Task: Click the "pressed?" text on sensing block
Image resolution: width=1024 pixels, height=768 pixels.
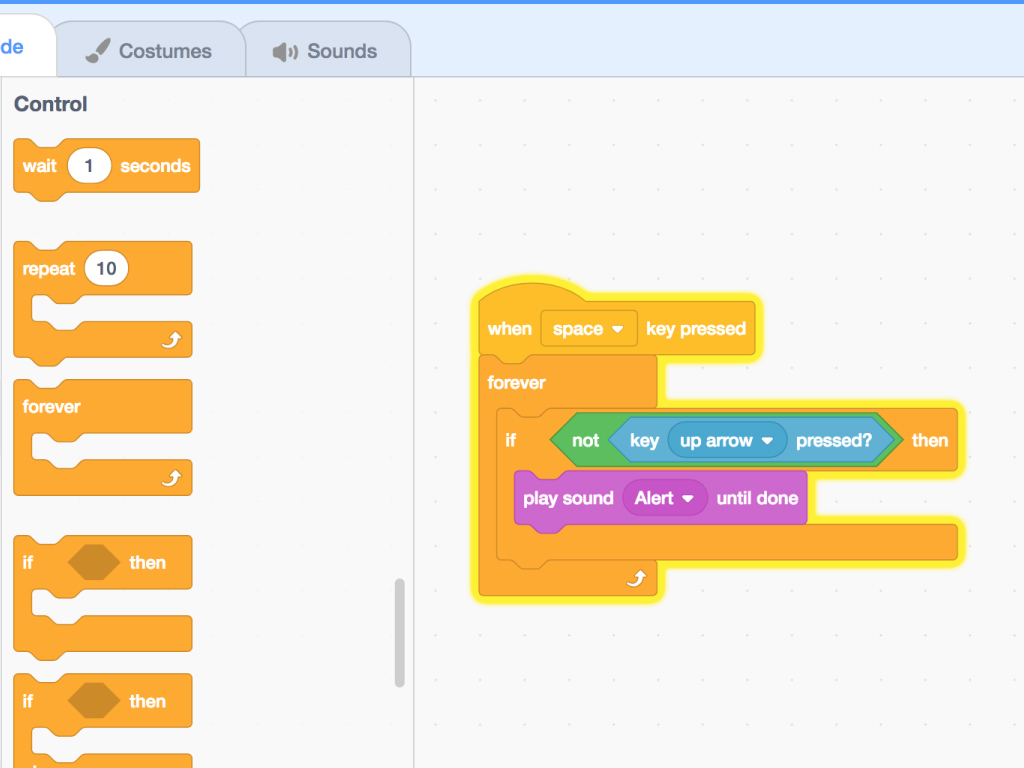Action: pos(834,441)
